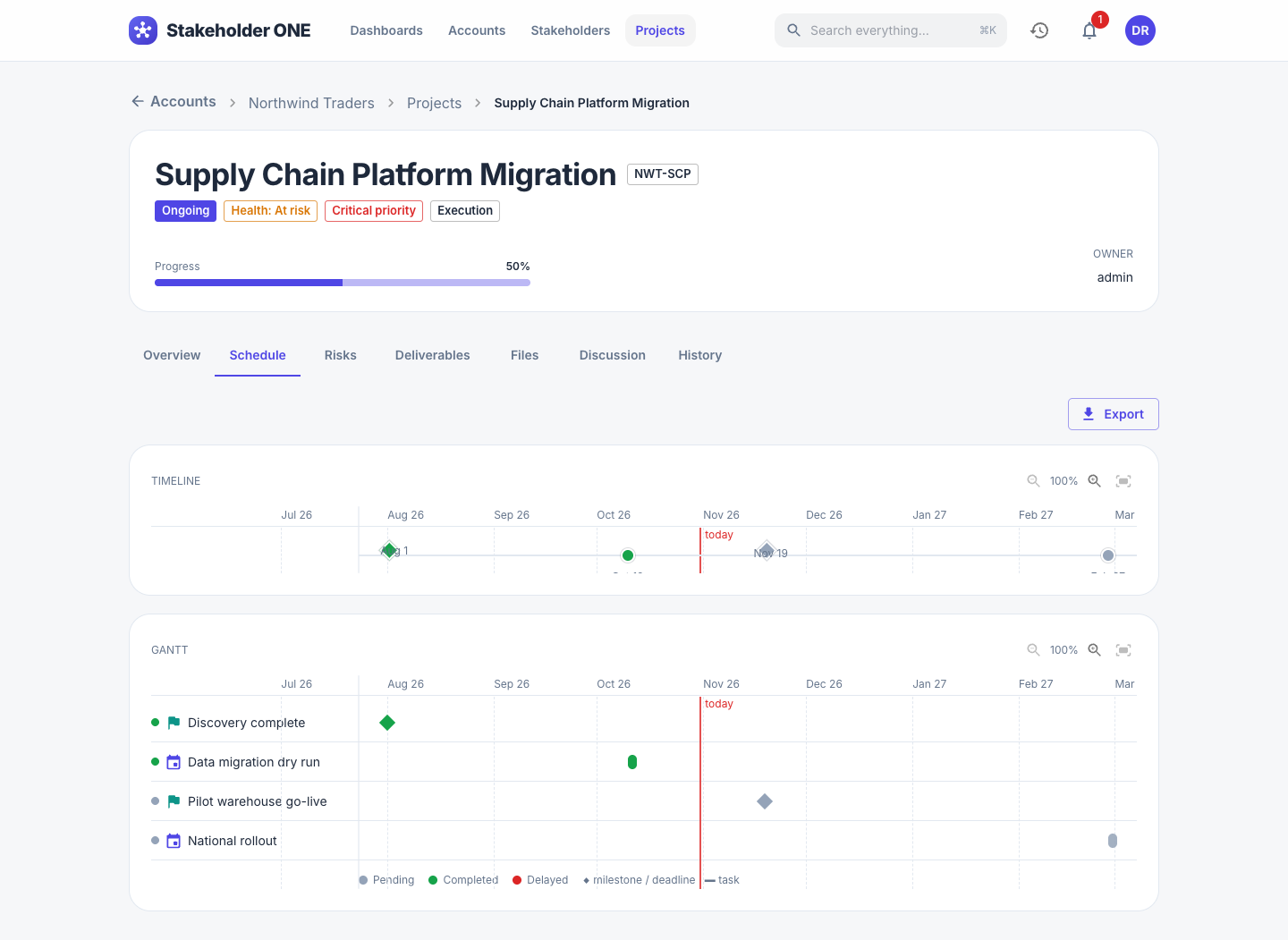Export the project schedule
1288x940 pixels.
[x=1114, y=414]
